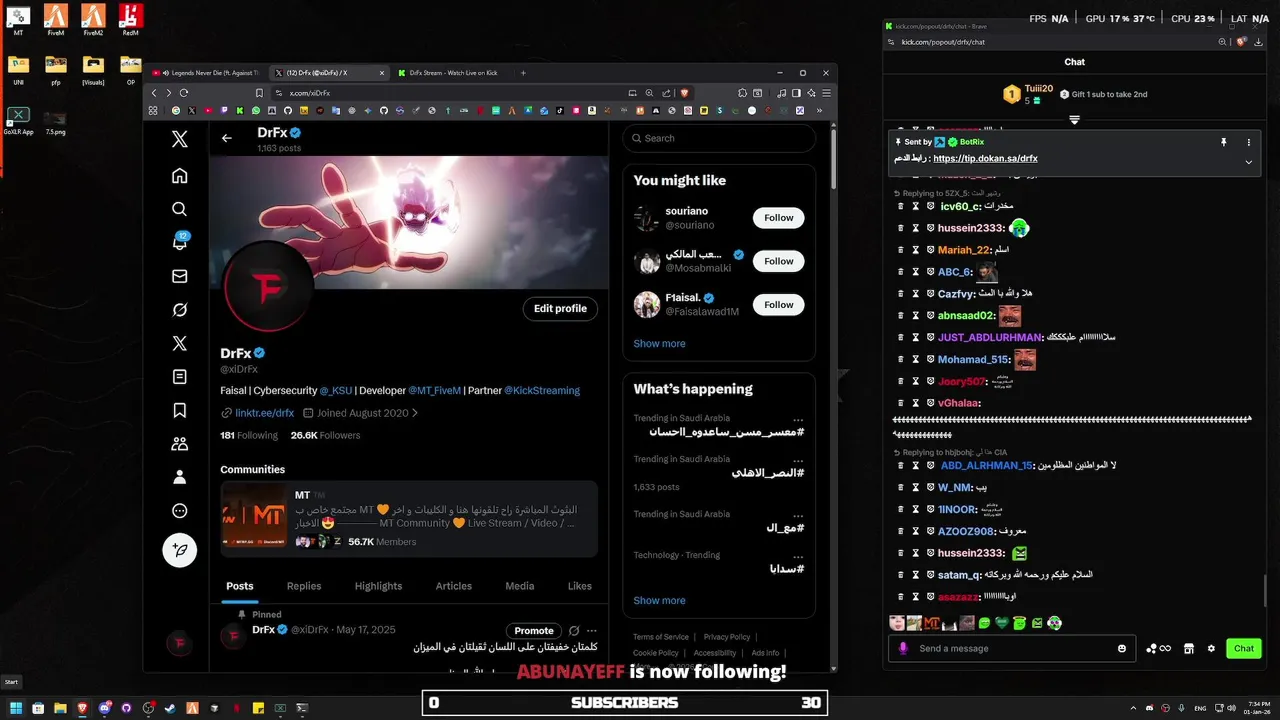1280x720 pixels.
Task: Follow the @Mosabmalki account
Action: (x=779, y=261)
